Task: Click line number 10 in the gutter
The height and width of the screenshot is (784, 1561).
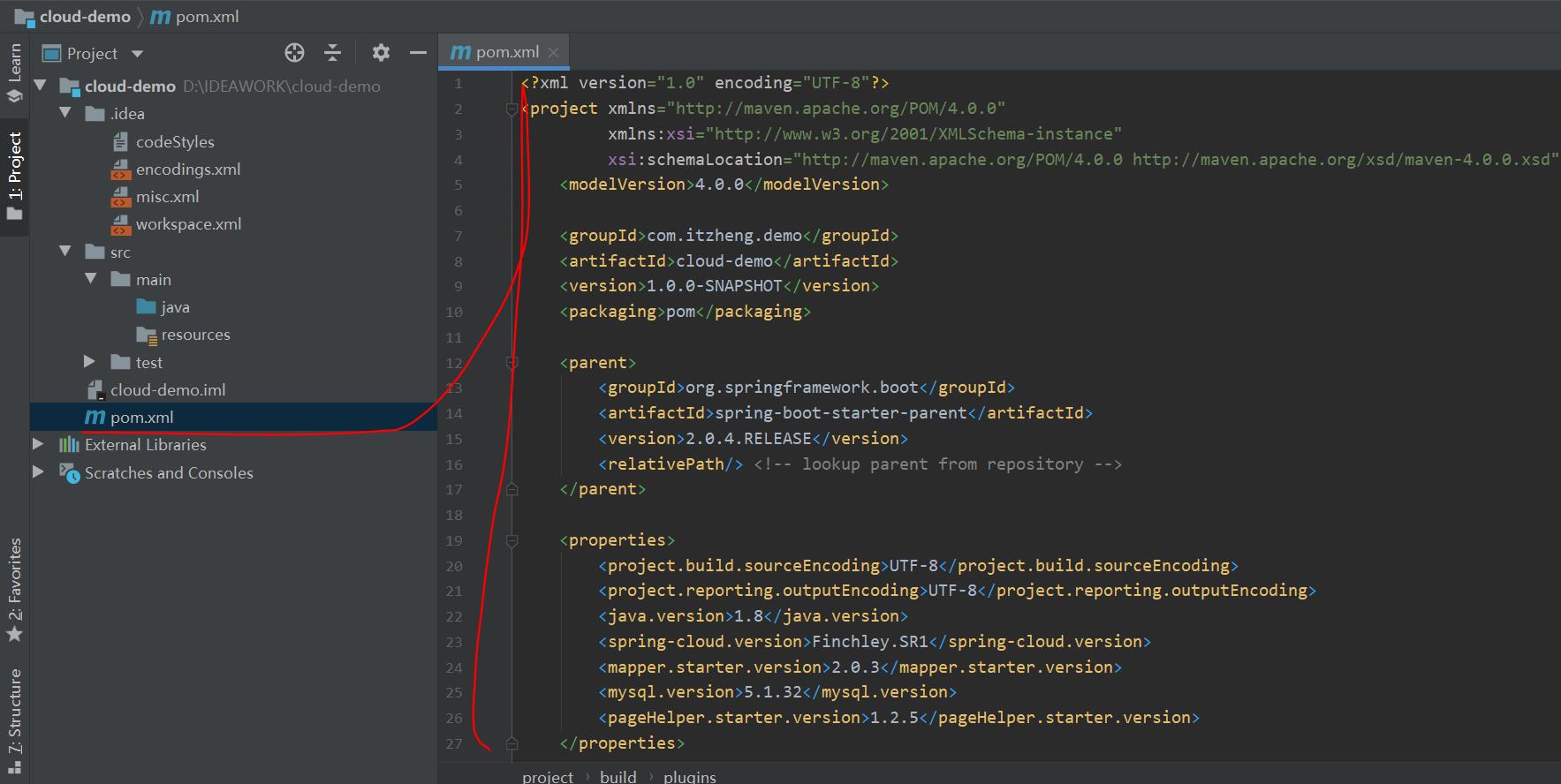Action: point(454,312)
